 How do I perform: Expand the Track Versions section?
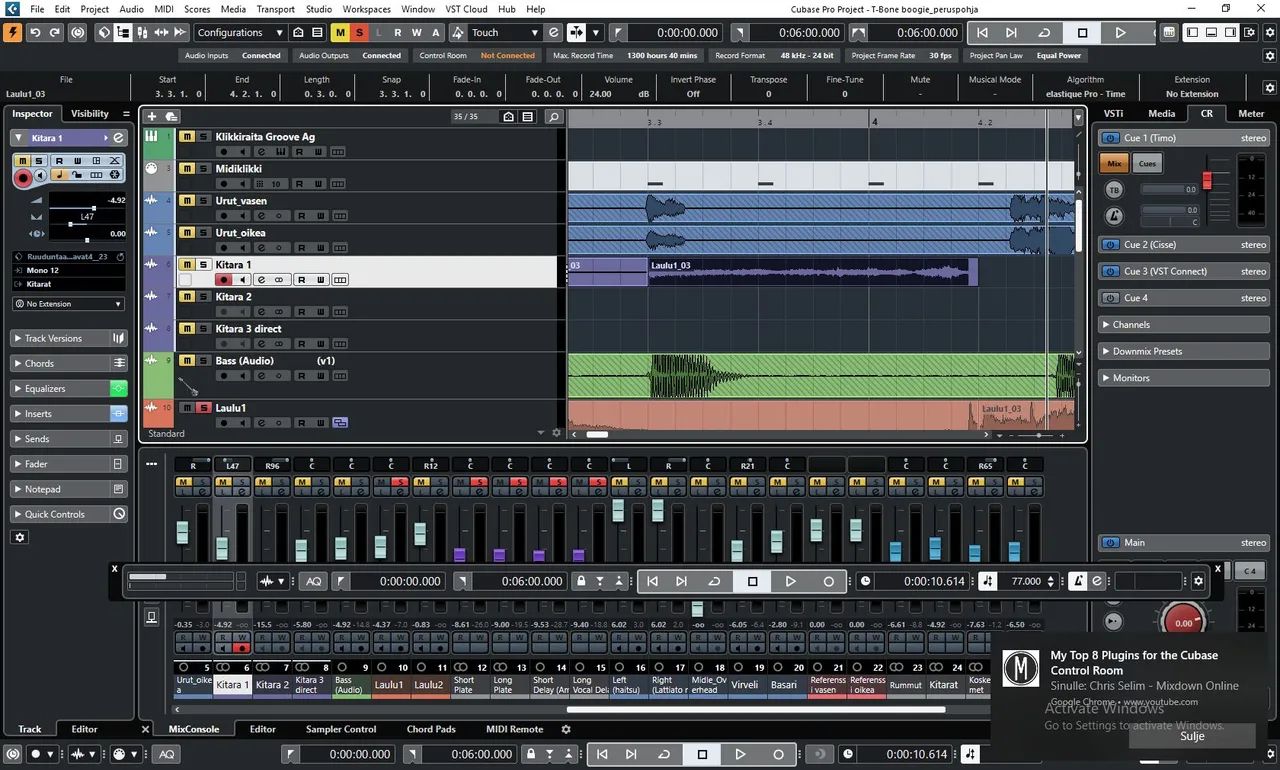pyautogui.click(x=68, y=338)
